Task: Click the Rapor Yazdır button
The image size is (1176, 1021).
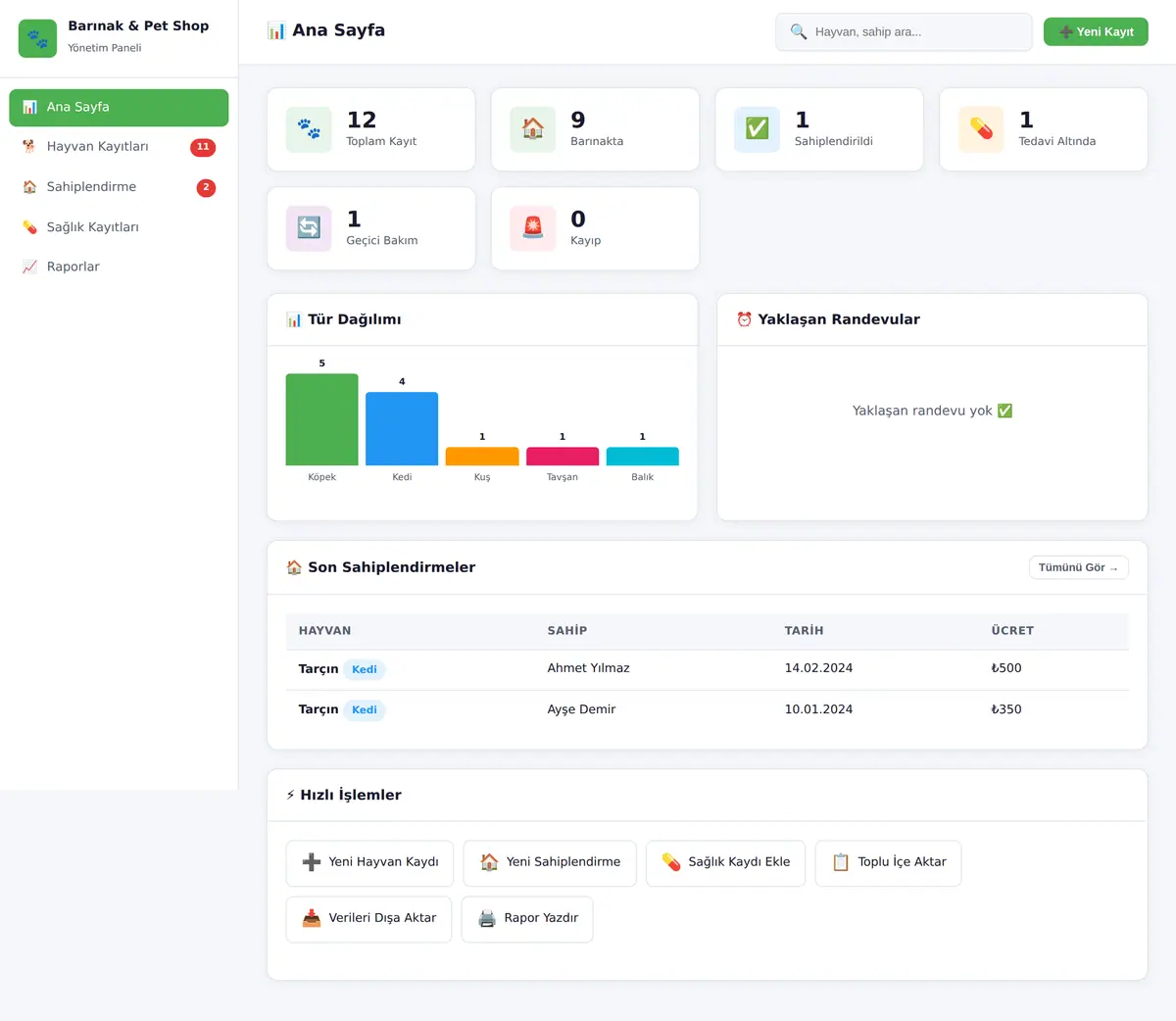Action: tap(527, 919)
